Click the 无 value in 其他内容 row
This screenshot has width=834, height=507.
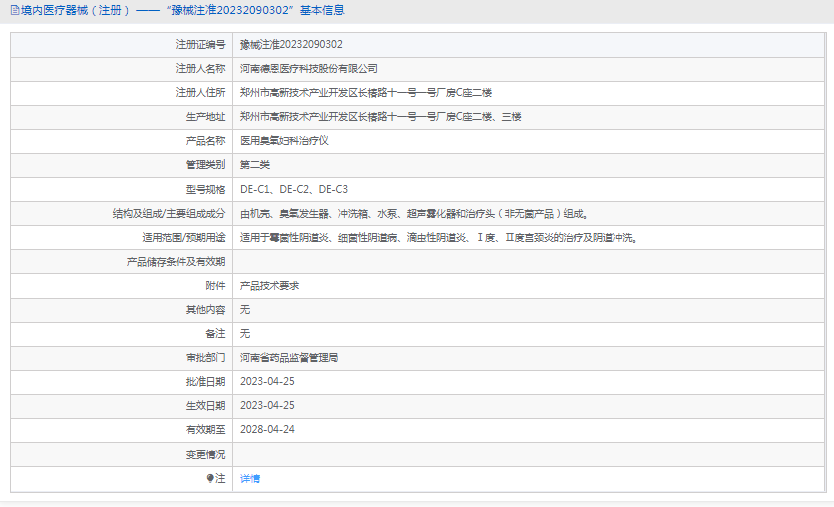245,310
